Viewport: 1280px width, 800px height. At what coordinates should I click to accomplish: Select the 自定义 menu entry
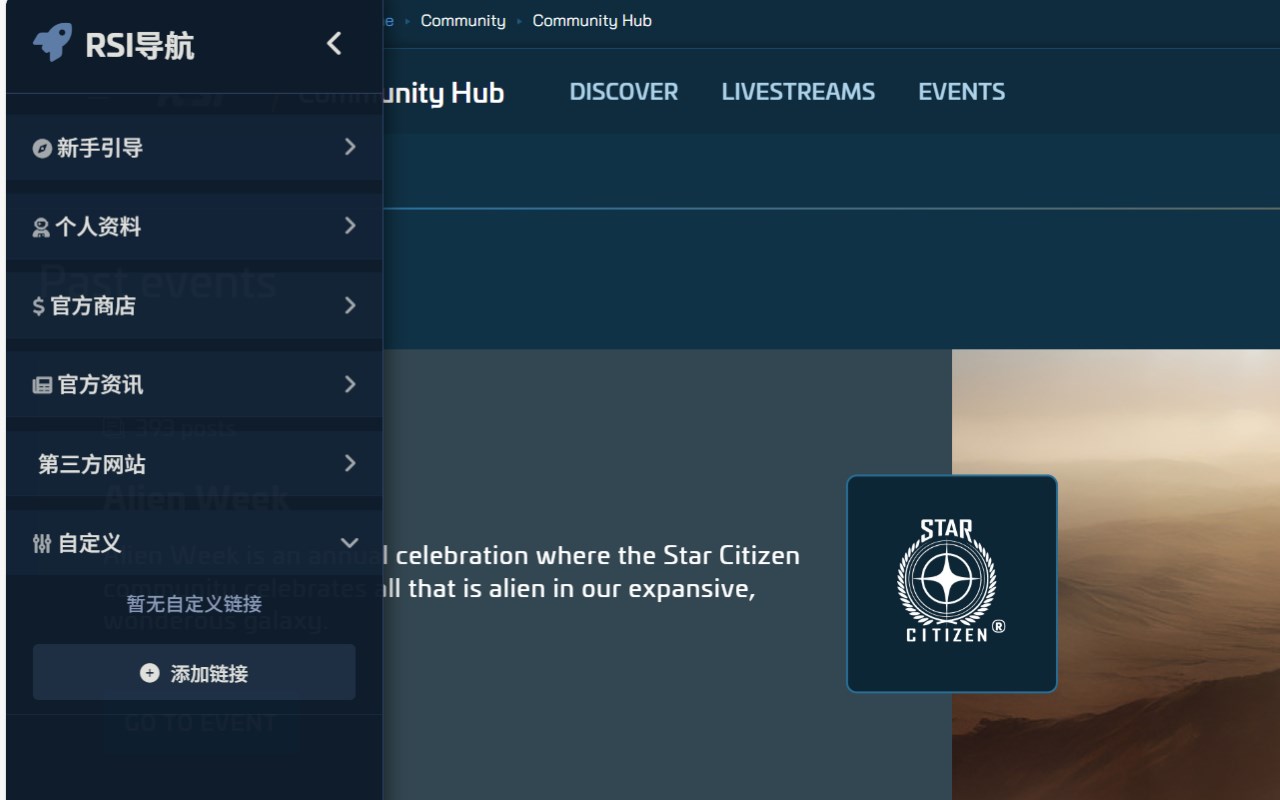pyautogui.click(x=194, y=543)
